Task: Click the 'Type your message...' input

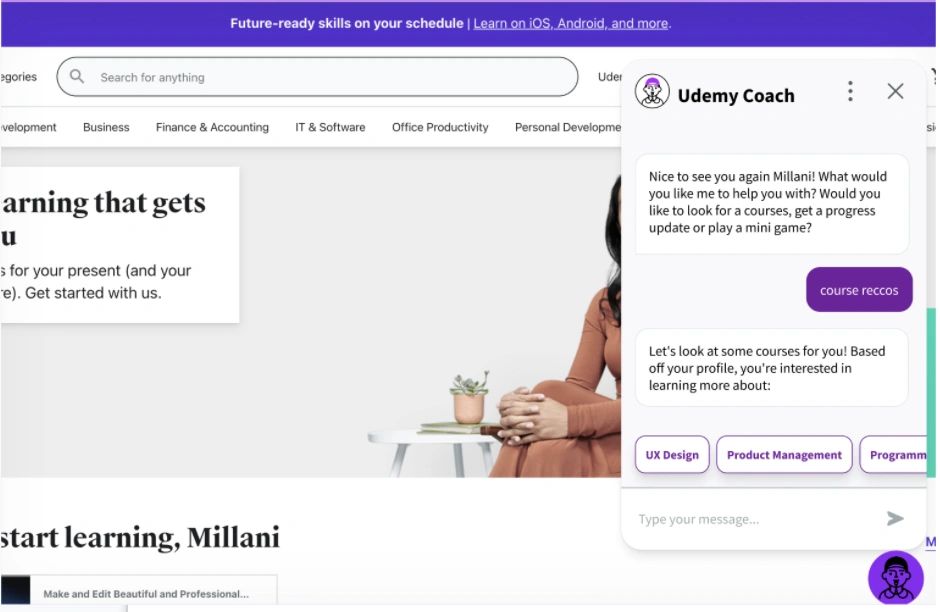Action: click(x=755, y=519)
